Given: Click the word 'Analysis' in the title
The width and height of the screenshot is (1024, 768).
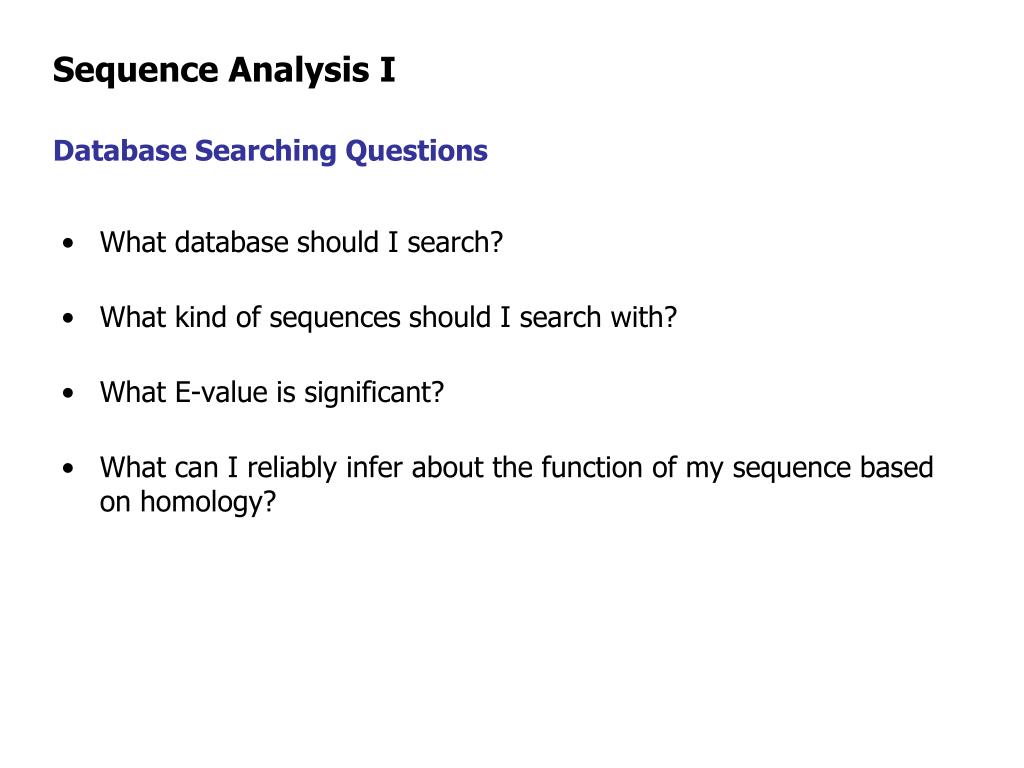Looking at the screenshot, I should point(298,71).
